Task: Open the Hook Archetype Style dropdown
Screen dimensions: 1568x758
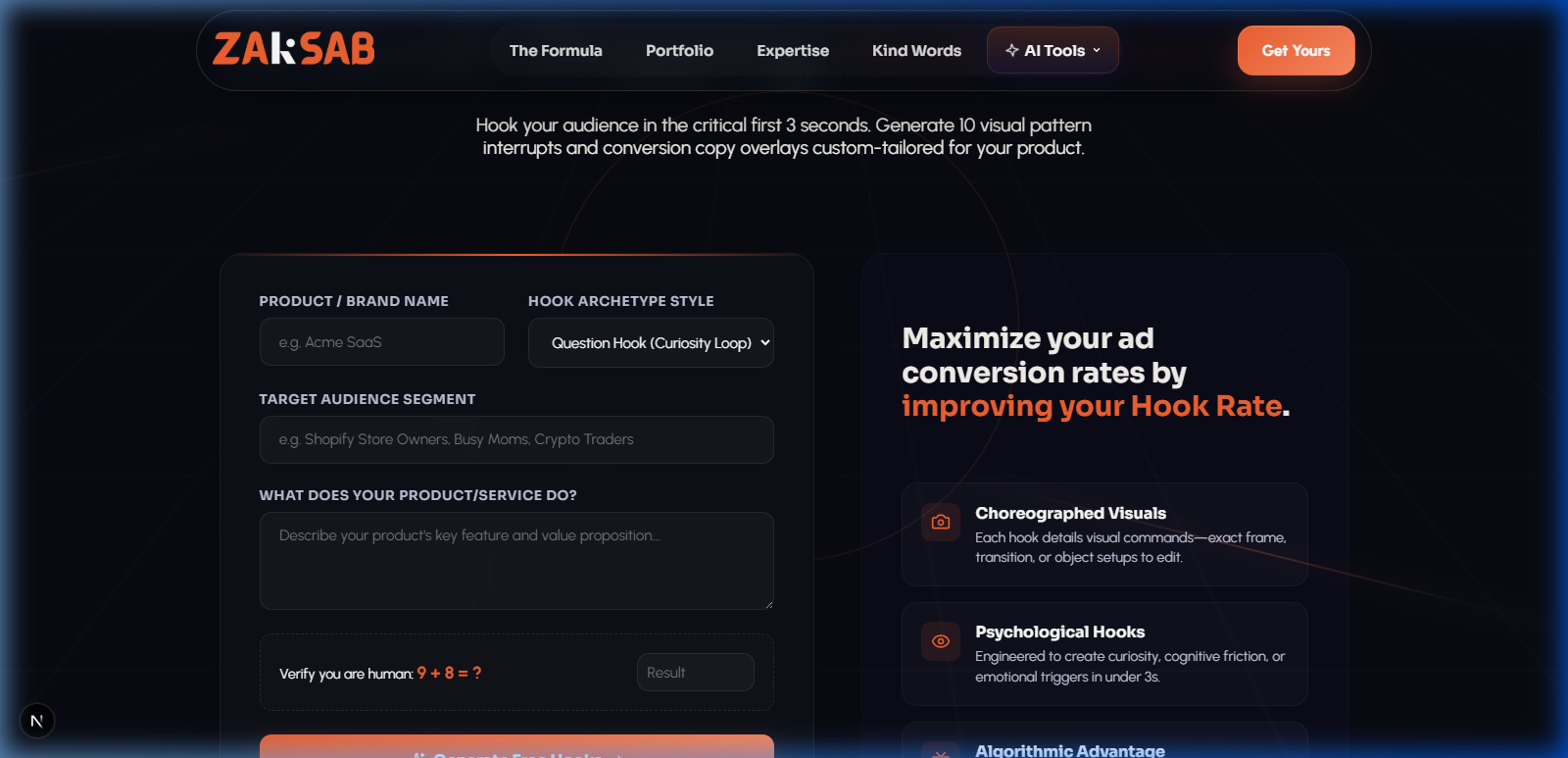Action: [x=651, y=342]
